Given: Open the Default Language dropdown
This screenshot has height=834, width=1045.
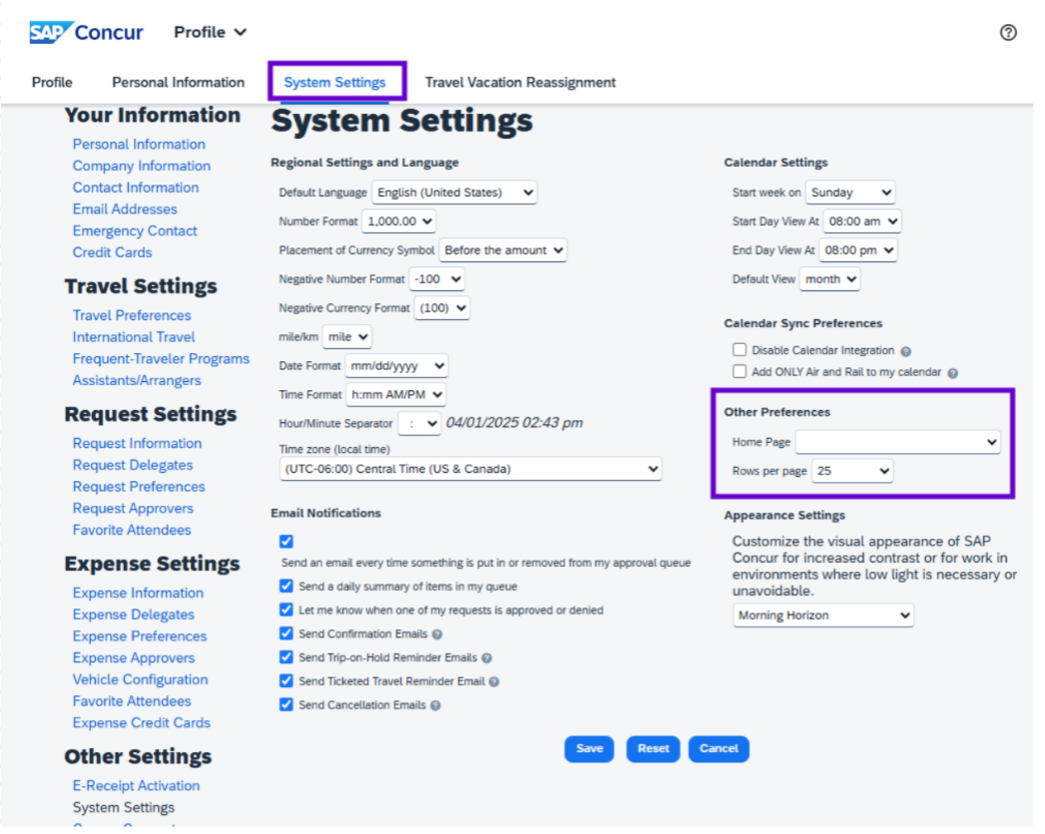Looking at the screenshot, I should pos(455,193).
